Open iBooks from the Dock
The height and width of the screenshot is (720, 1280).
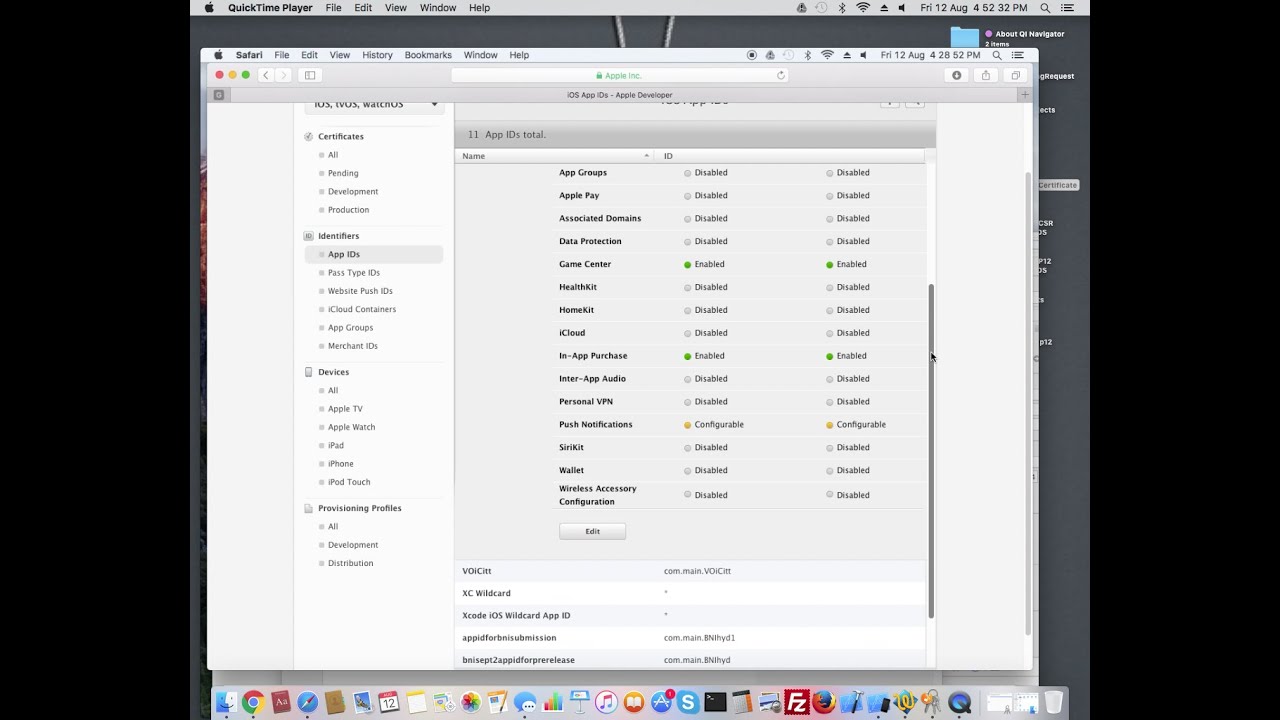(633, 703)
